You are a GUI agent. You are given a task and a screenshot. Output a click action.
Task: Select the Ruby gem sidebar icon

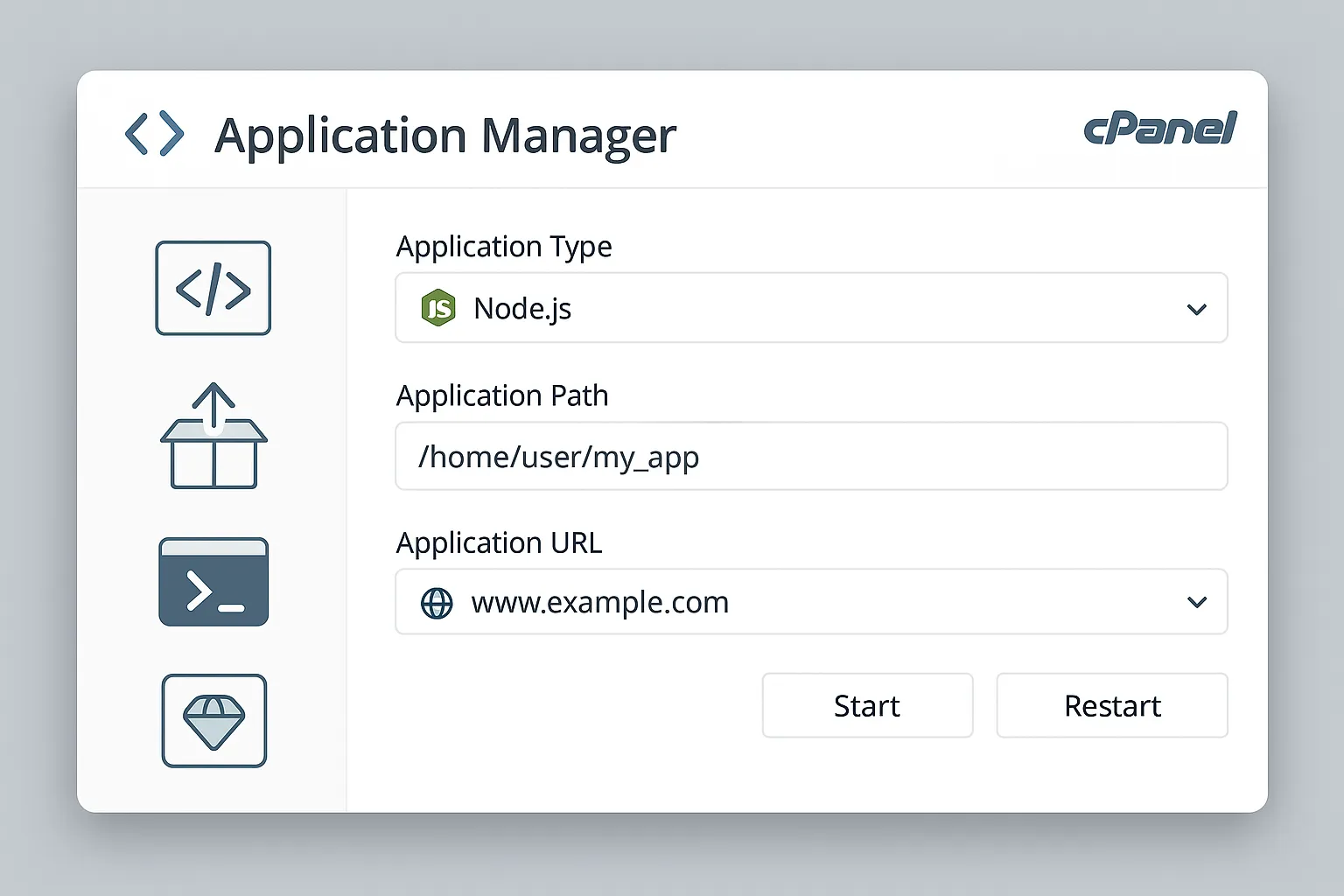(x=213, y=720)
